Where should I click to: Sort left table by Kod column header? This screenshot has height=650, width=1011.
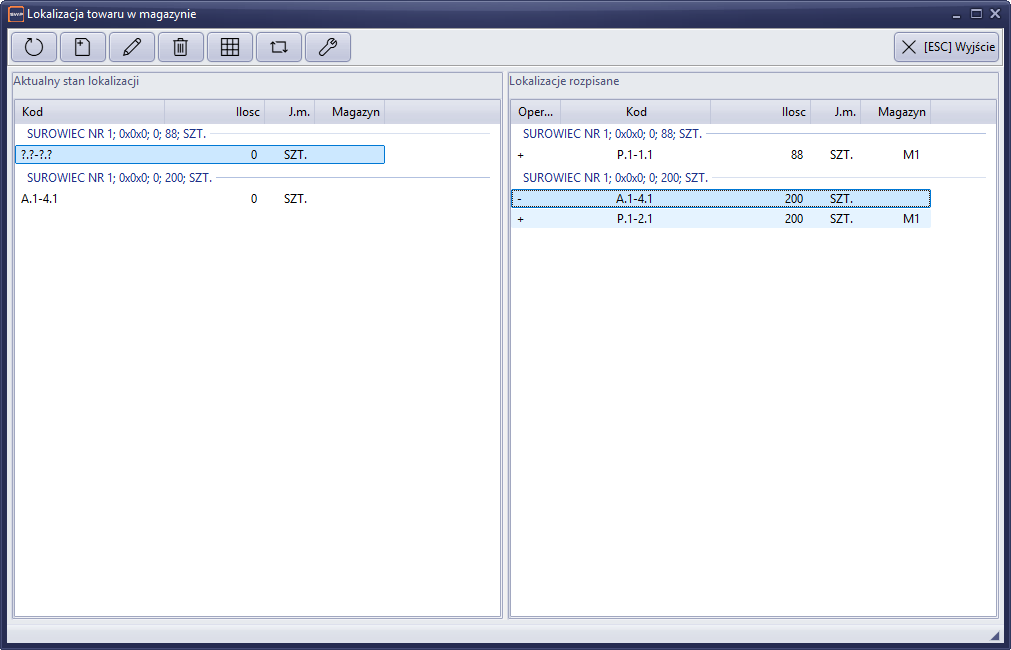coord(90,112)
